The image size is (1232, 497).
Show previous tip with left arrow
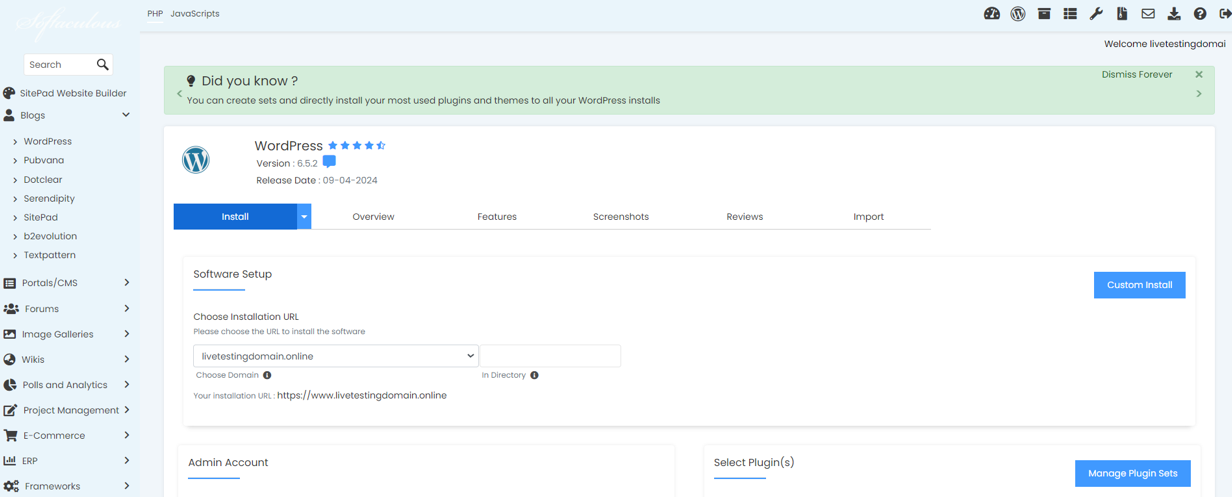180,94
